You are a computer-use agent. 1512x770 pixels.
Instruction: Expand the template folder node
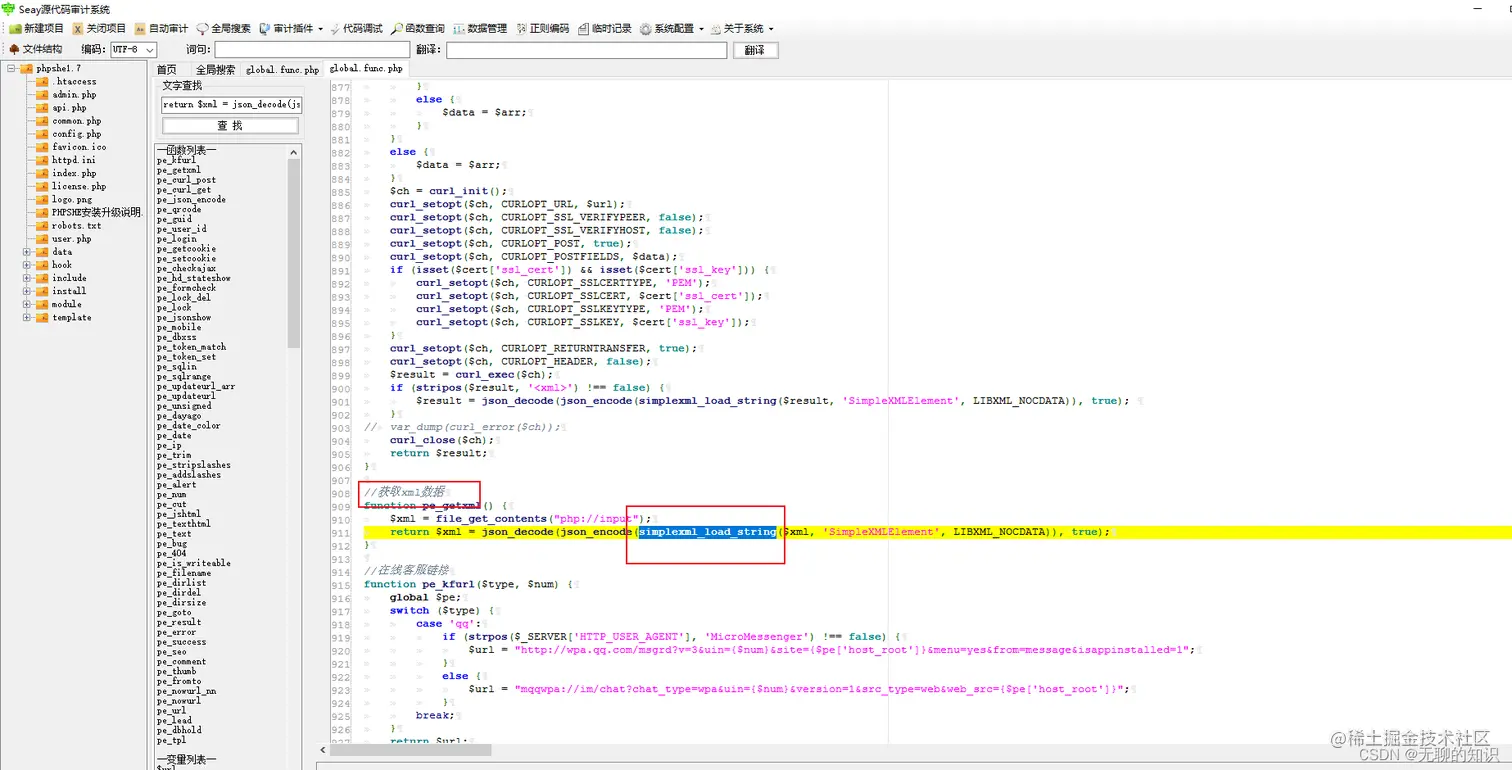click(27, 317)
